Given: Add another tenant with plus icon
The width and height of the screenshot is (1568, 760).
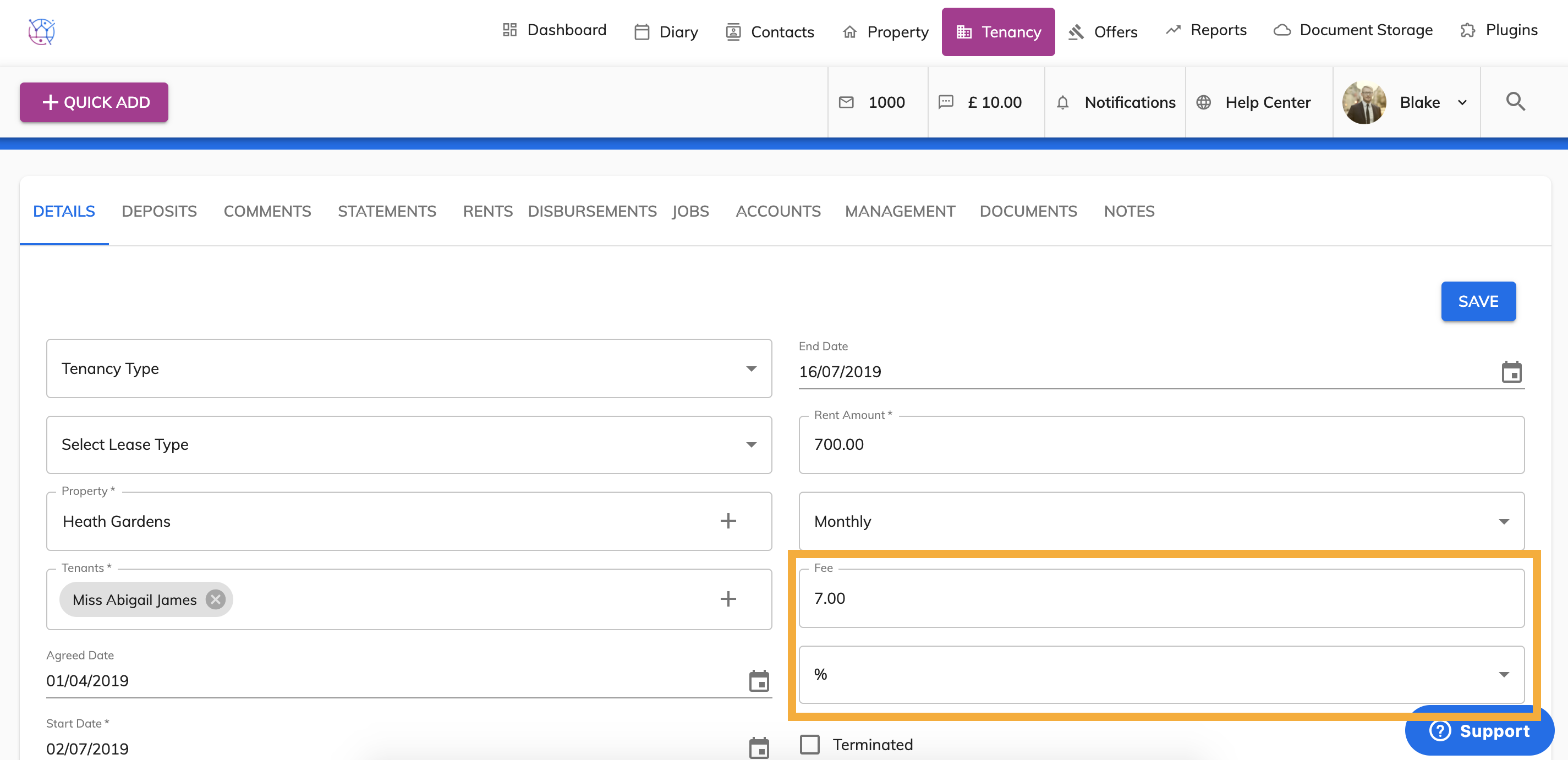Looking at the screenshot, I should (728, 599).
